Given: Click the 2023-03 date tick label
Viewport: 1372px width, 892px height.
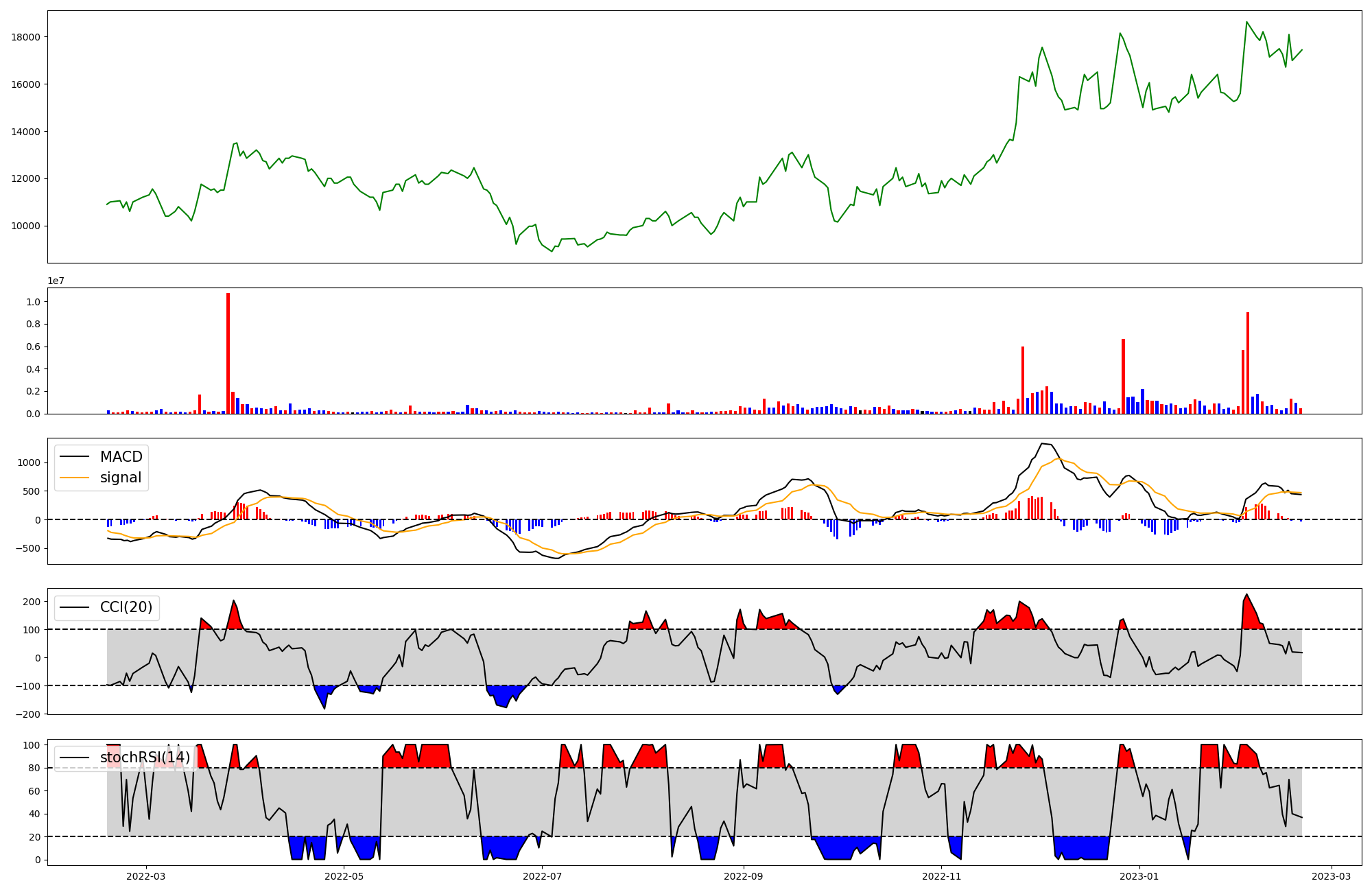Looking at the screenshot, I should pyautogui.click(x=1332, y=876).
